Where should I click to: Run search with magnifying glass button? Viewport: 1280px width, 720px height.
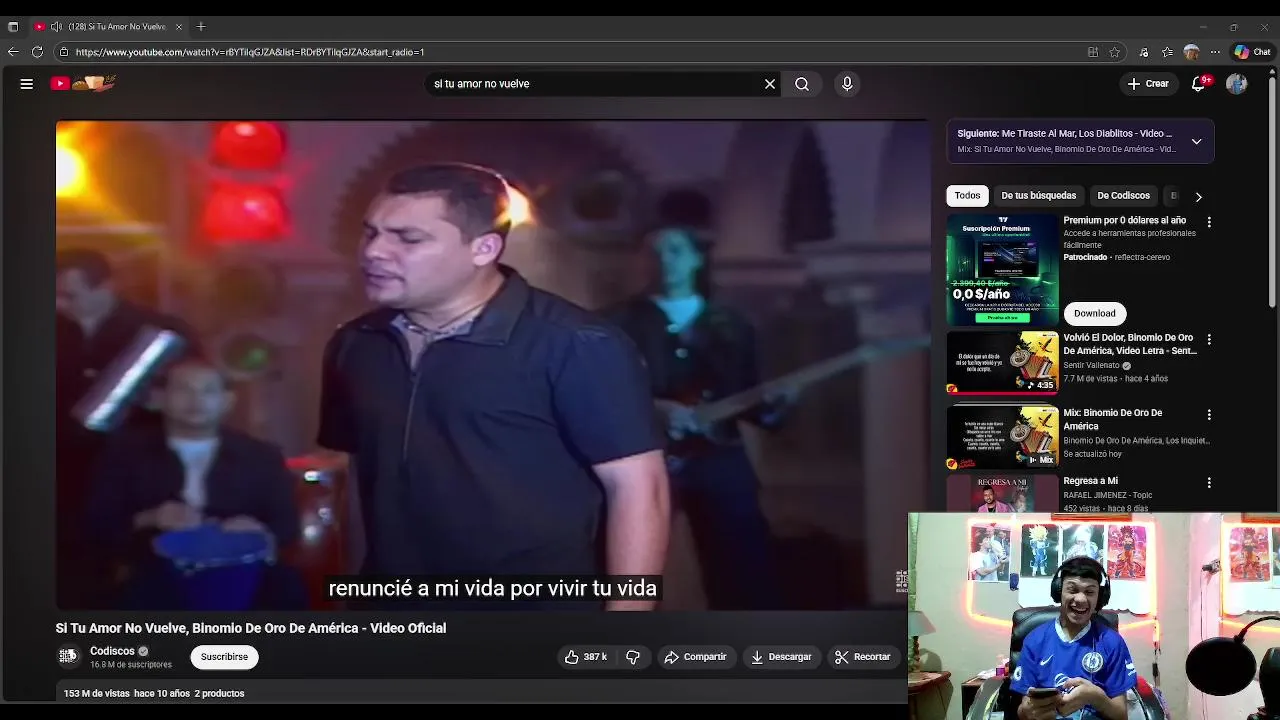[x=802, y=84]
